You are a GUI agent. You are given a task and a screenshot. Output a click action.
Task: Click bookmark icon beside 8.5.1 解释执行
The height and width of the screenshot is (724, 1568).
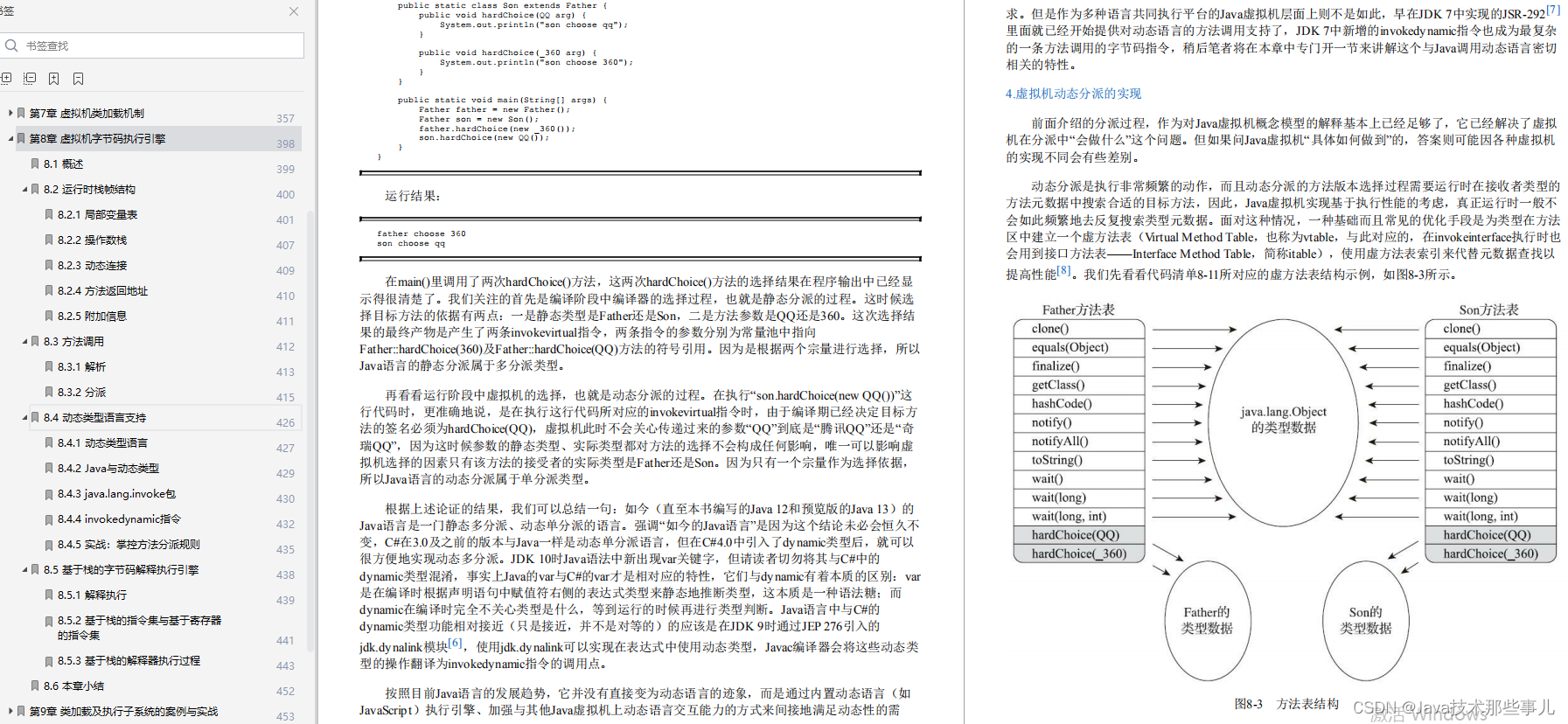tap(49, 595)
